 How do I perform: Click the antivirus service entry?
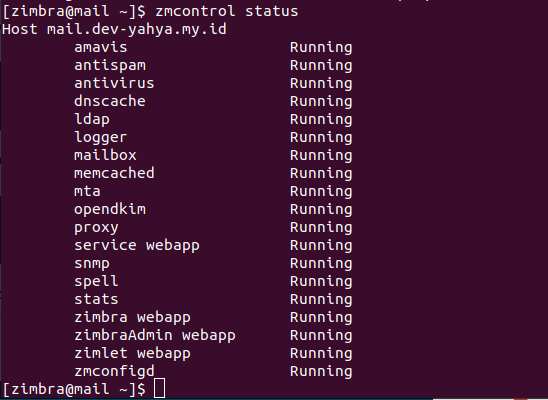click(114, 83)
